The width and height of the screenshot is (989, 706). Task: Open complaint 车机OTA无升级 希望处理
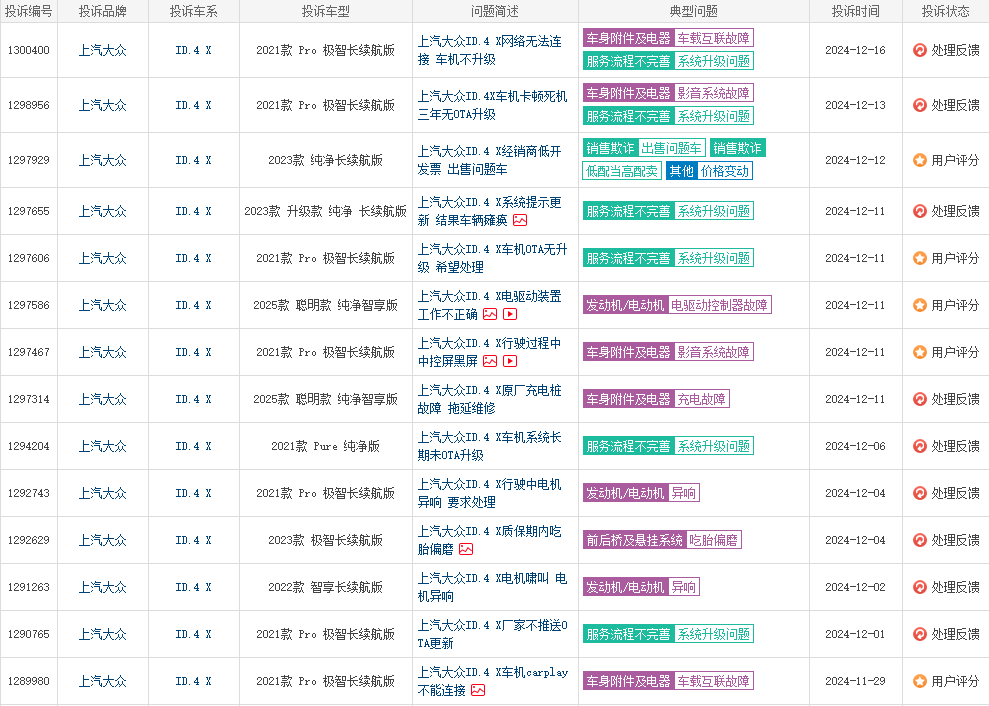click(492, 258)
